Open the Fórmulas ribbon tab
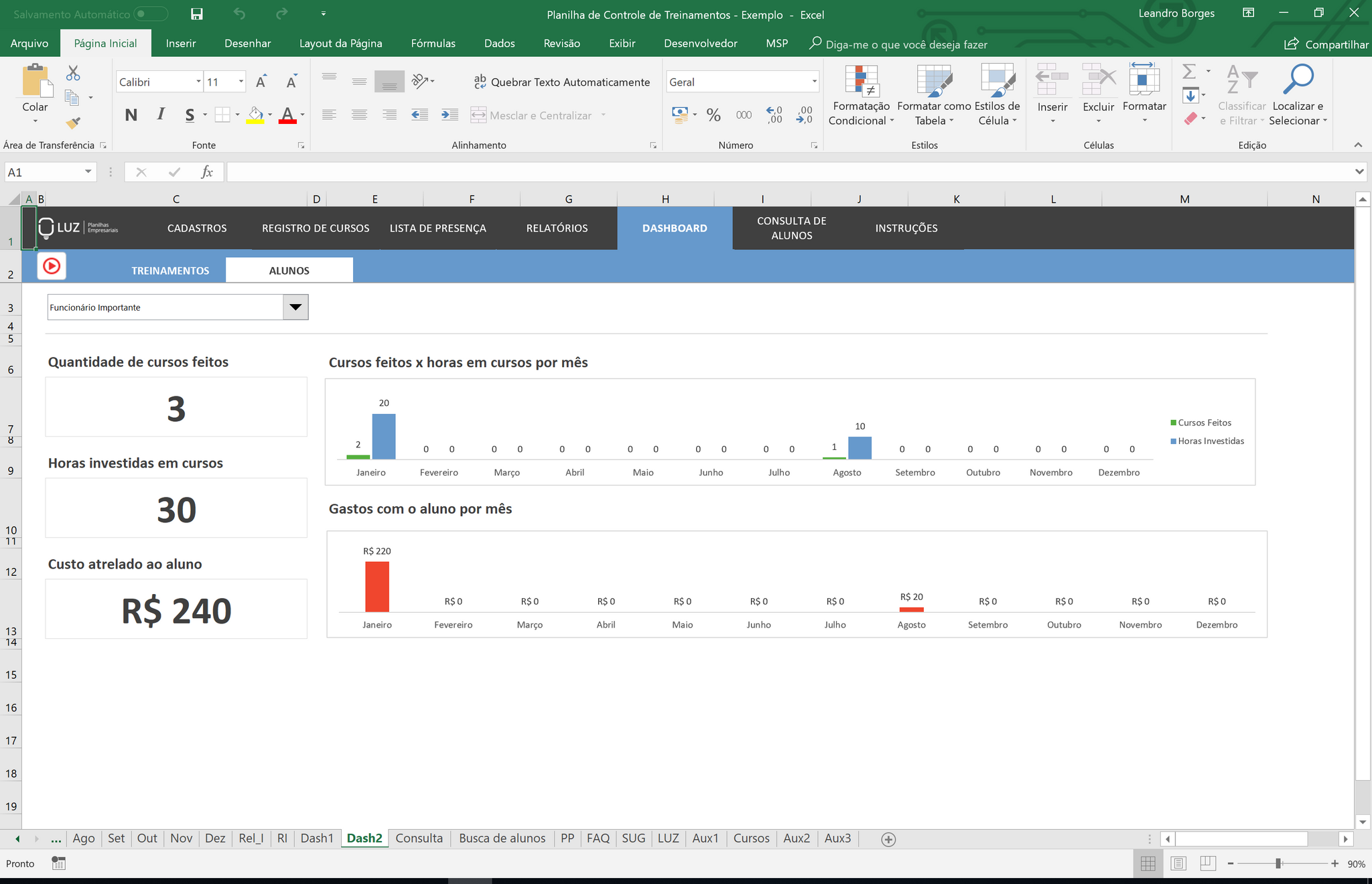Screen dimensions: 1372x884 pos(433,44)
